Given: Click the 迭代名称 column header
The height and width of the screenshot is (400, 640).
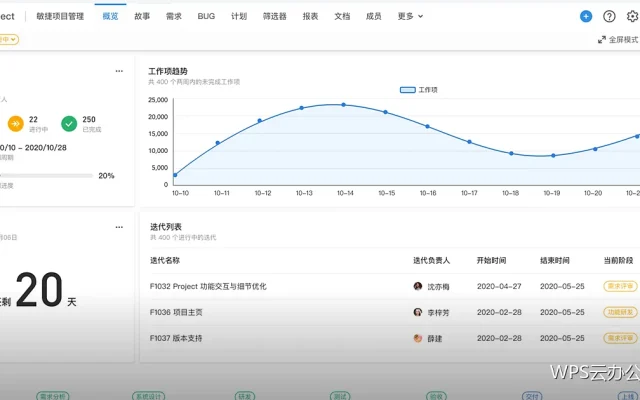Looking at the screenshot, I should (165, 260).
